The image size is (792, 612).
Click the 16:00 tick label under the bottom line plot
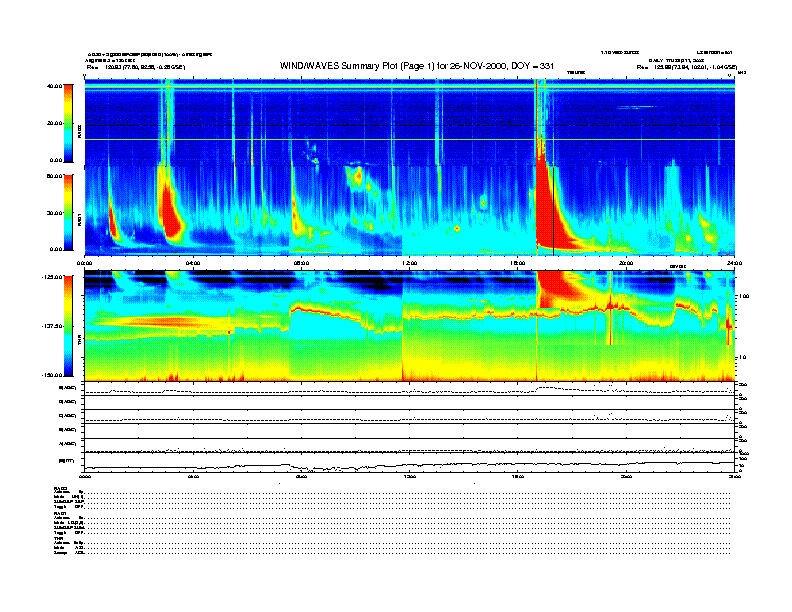click(x=518, y=476)
